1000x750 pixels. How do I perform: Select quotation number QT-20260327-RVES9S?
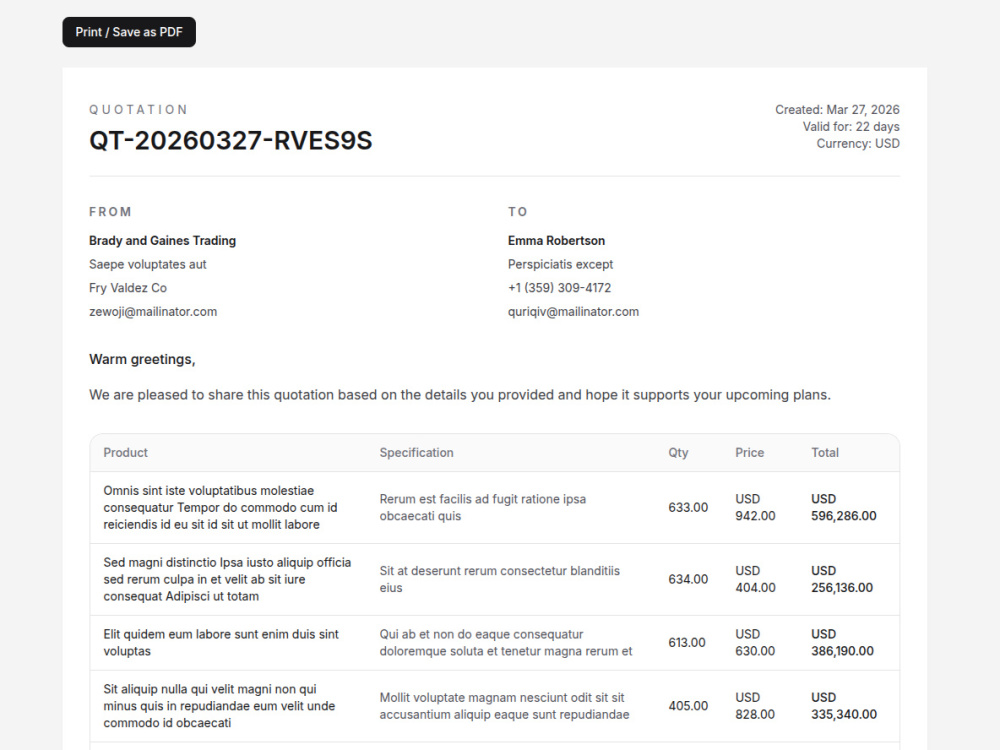230,140
